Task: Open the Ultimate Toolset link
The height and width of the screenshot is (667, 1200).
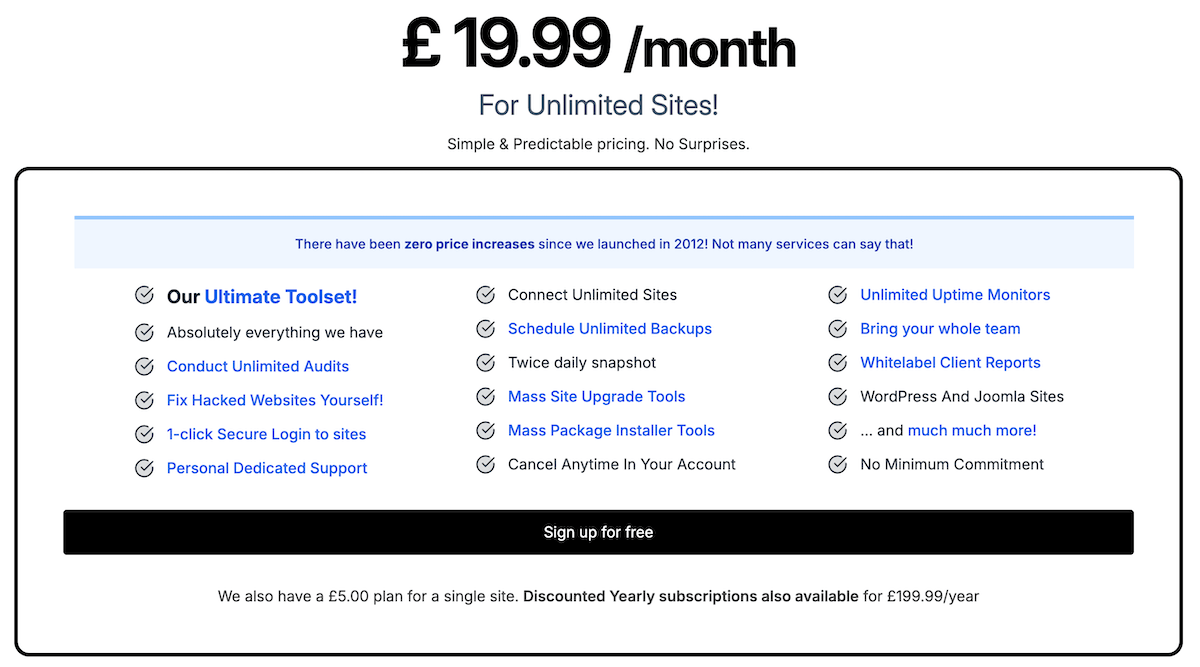Action: tap(281, 297)
